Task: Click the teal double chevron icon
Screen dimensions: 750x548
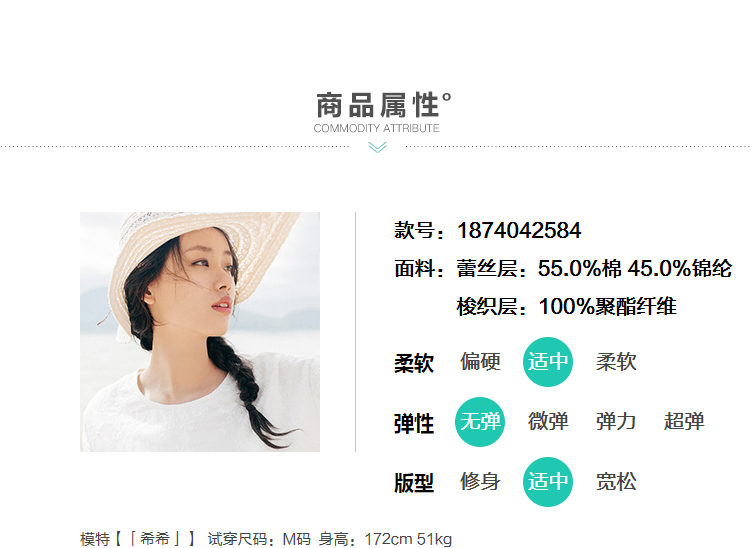Action: pyautogui.click(x=377, y=147)
